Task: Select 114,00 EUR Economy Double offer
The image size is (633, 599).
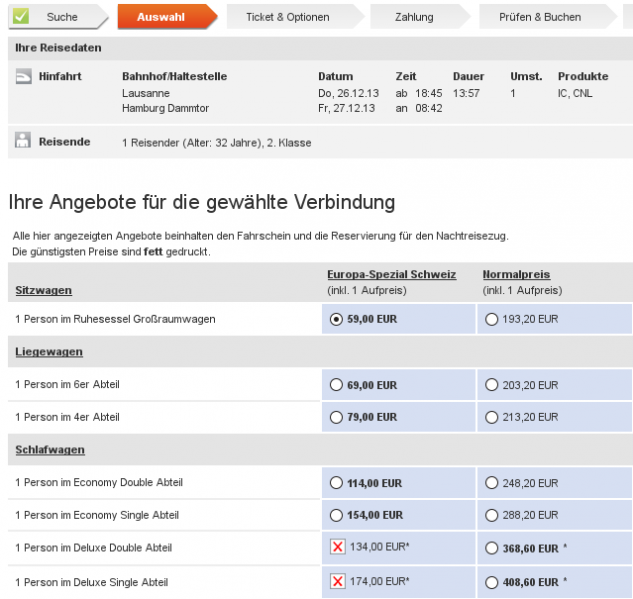Action: pos(336,483)
